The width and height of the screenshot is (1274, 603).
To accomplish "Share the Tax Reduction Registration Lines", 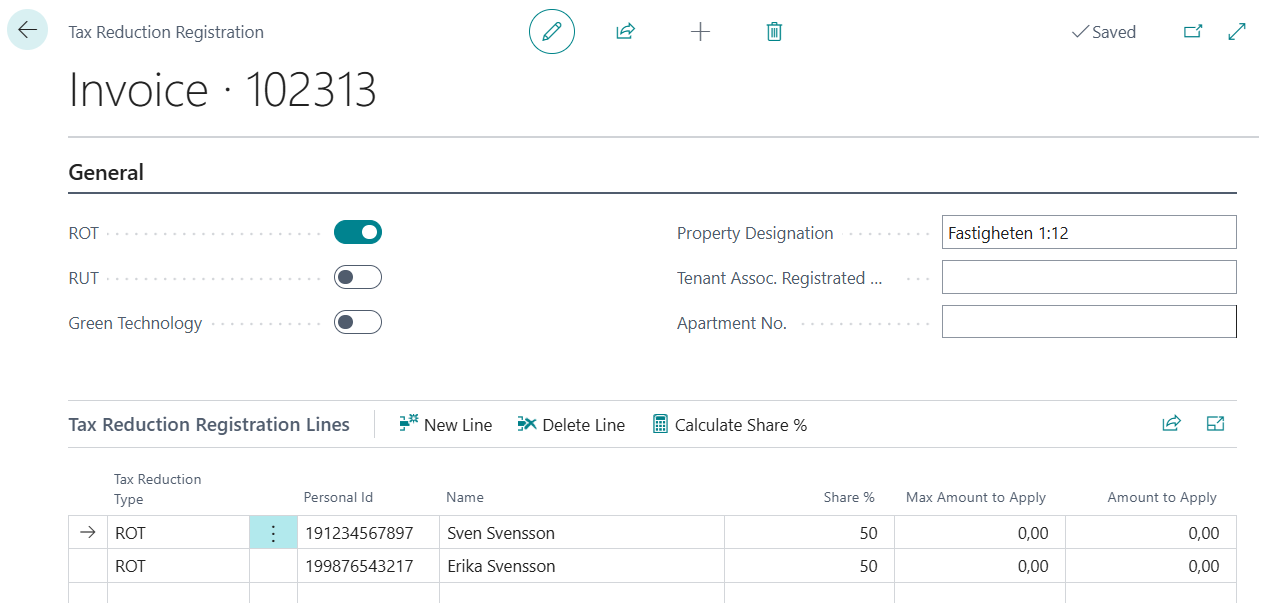I will coord(1171,424).
